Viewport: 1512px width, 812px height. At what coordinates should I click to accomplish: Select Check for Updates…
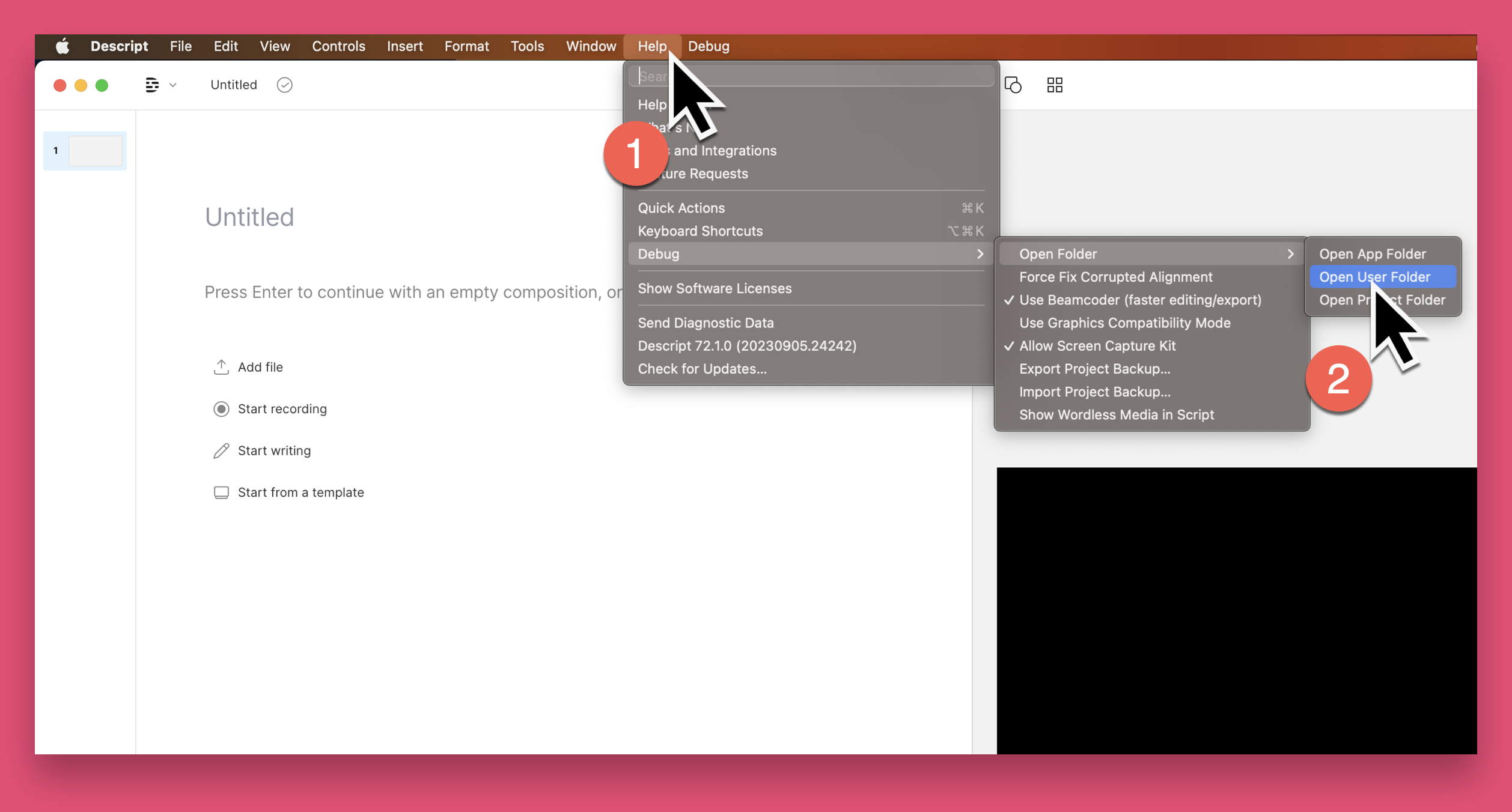(811, 369)
